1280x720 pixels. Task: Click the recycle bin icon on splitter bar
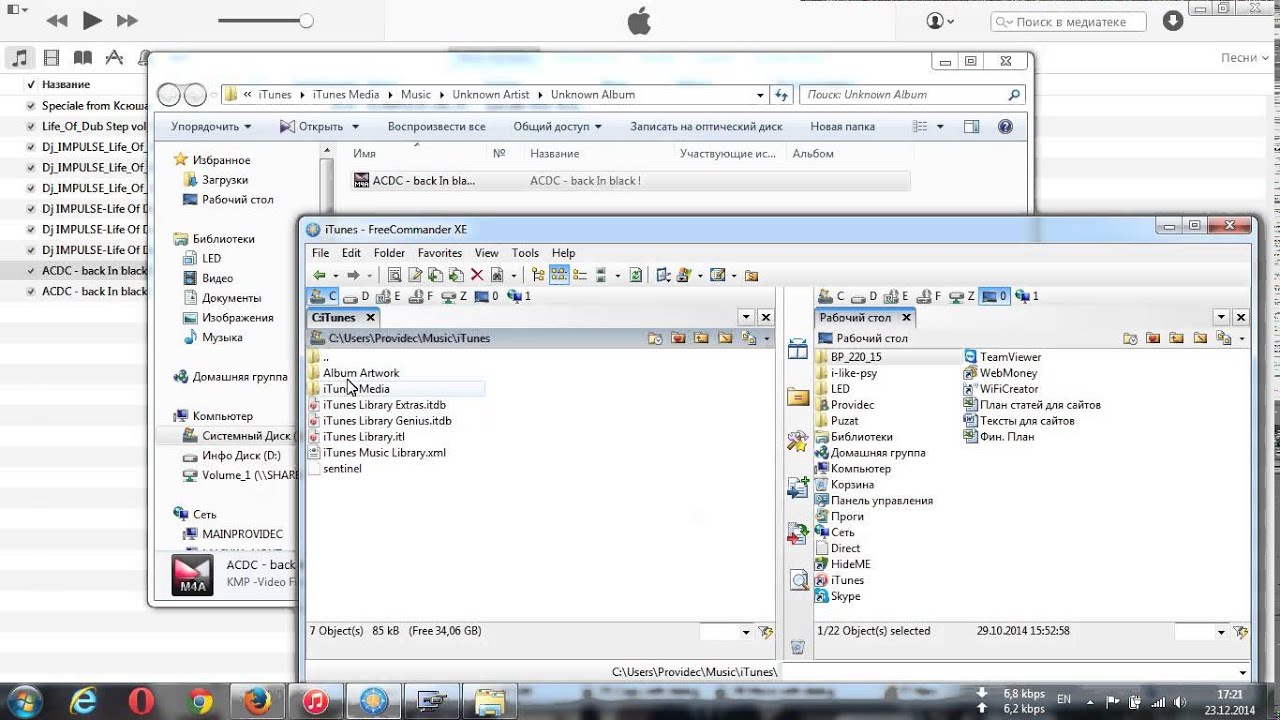(x=797, y=647)
